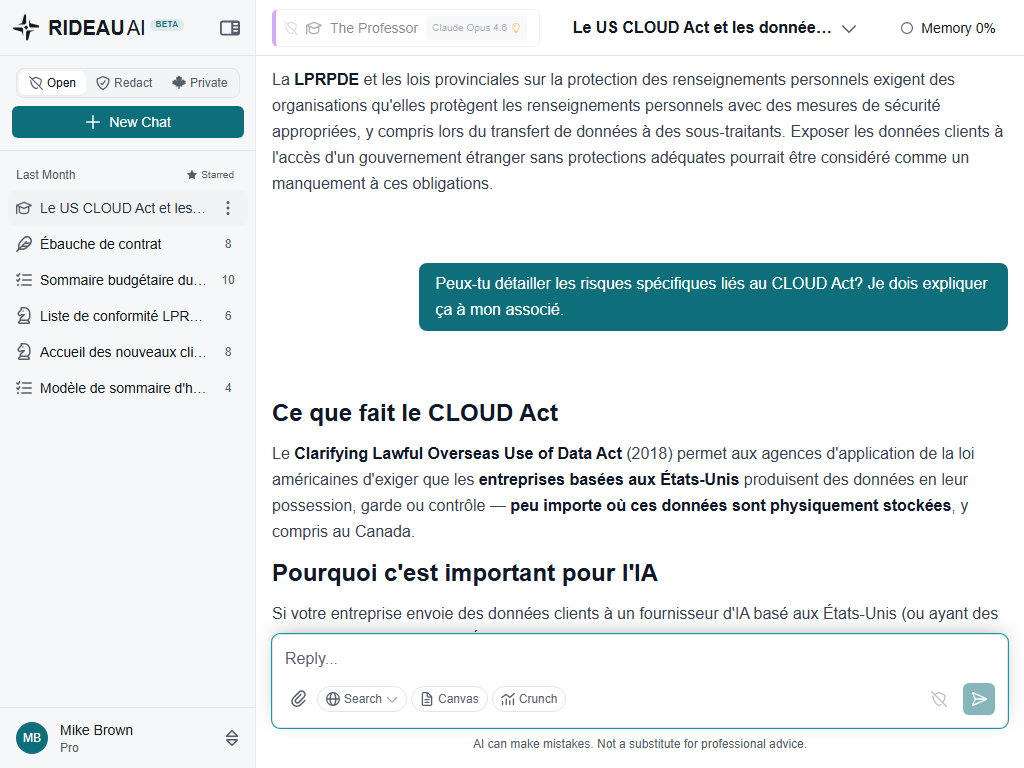Attach a file with paperclip icon

click(298, 699)
